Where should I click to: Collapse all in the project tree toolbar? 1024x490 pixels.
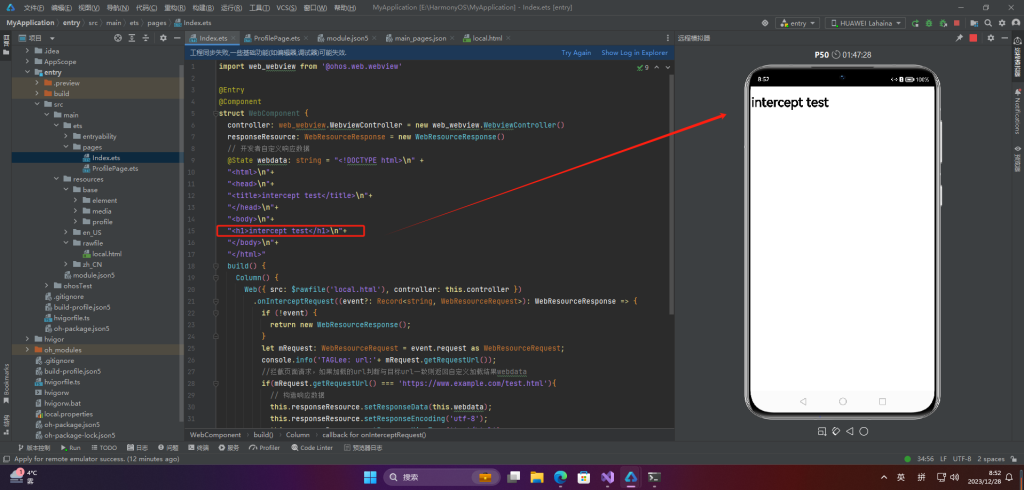(x=148, y=38)
